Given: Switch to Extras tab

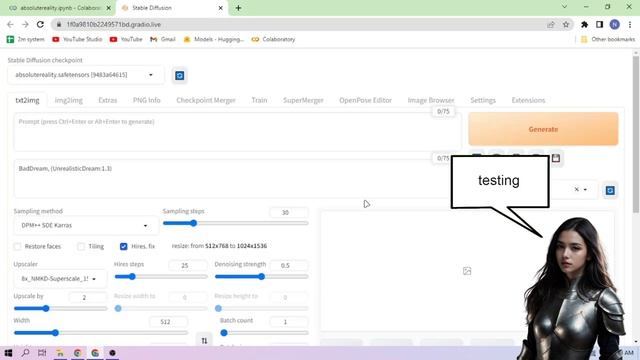Looking at the screenshot, I should coord(108,100).
